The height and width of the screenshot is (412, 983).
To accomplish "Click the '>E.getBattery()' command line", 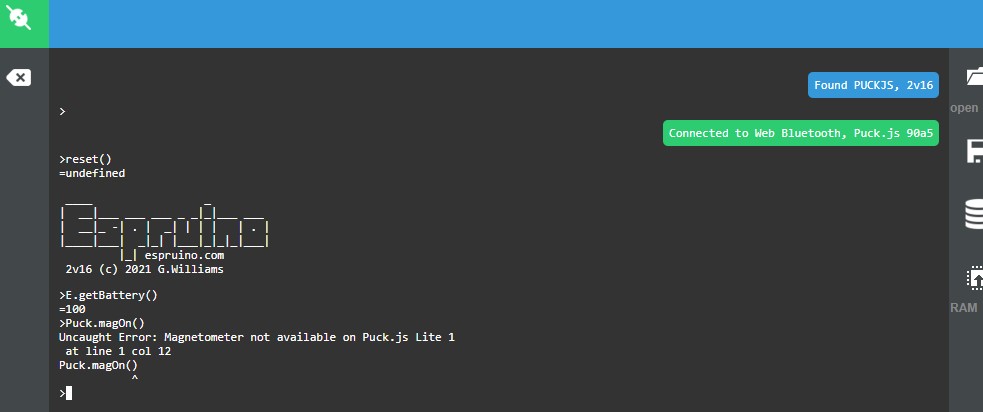I will [108, 295].
